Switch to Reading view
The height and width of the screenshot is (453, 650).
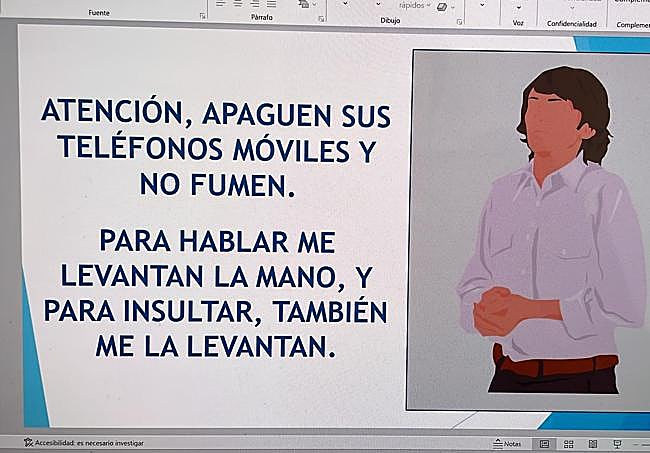[x=593, y=444]
